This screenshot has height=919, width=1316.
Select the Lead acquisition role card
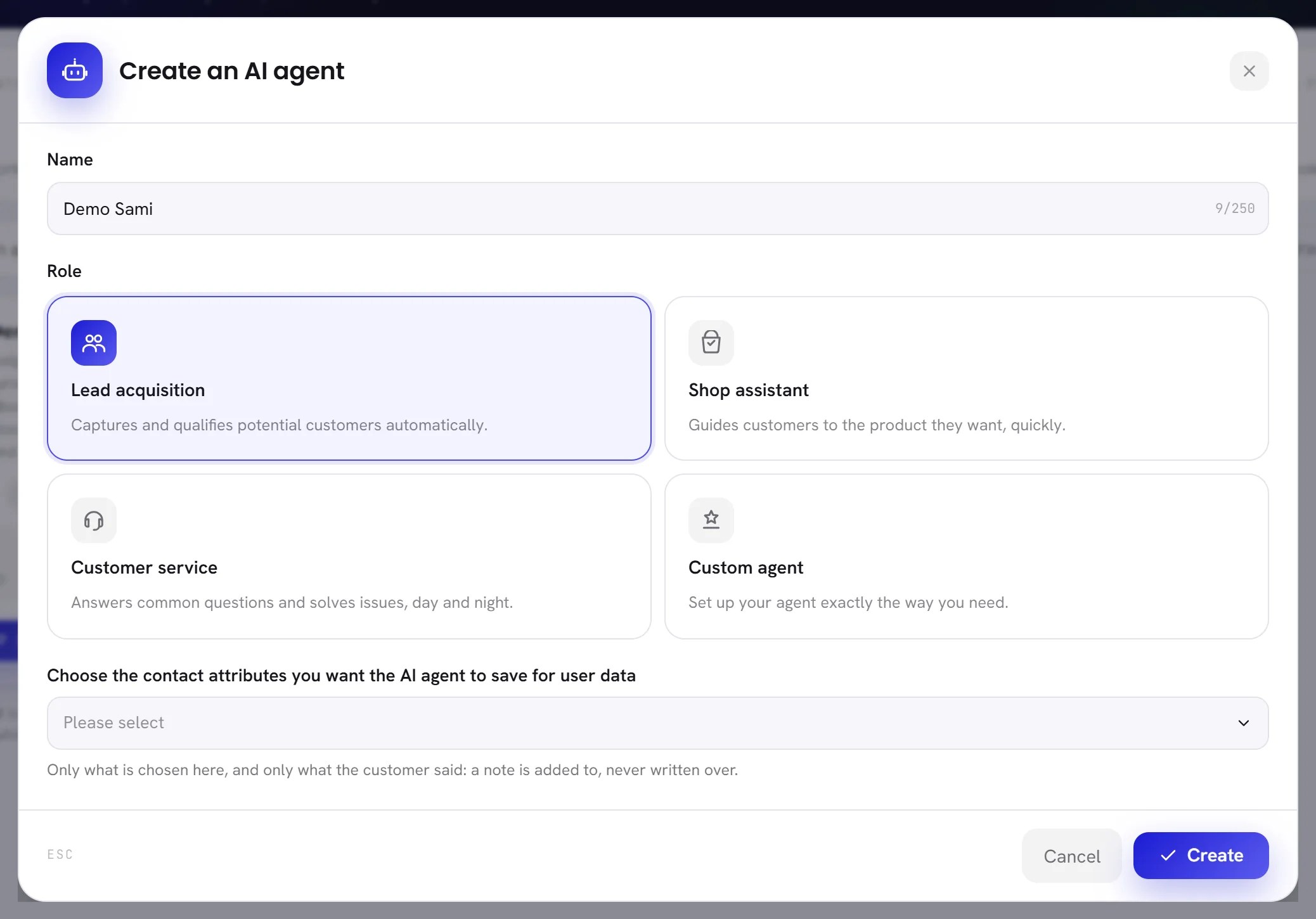tap(349, 378)
